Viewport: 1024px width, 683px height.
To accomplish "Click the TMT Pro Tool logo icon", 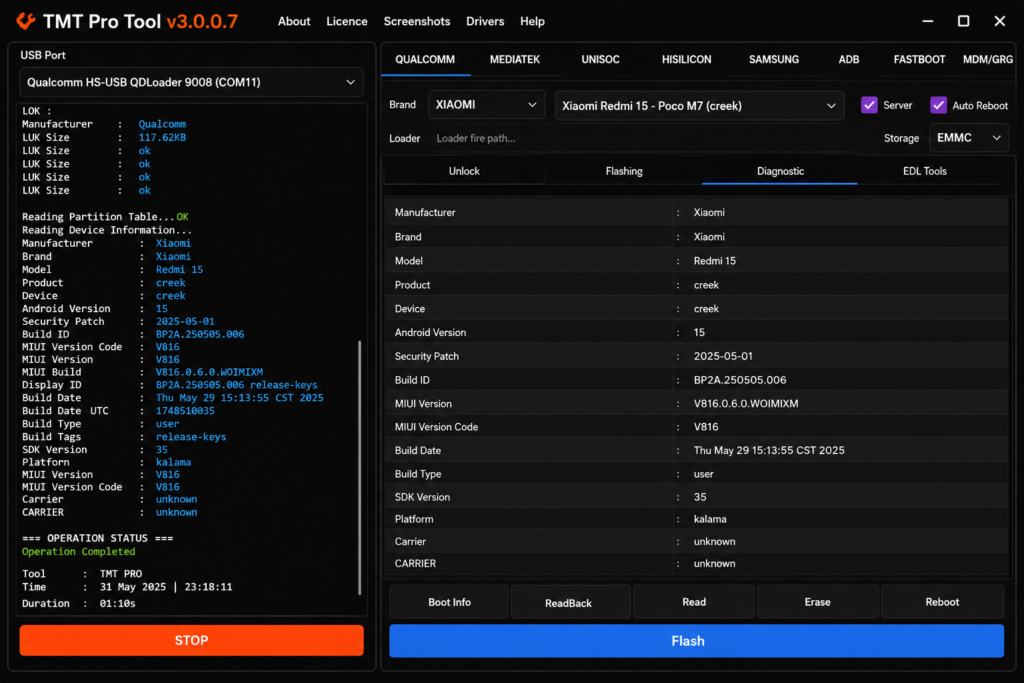I will coord(25,21).
